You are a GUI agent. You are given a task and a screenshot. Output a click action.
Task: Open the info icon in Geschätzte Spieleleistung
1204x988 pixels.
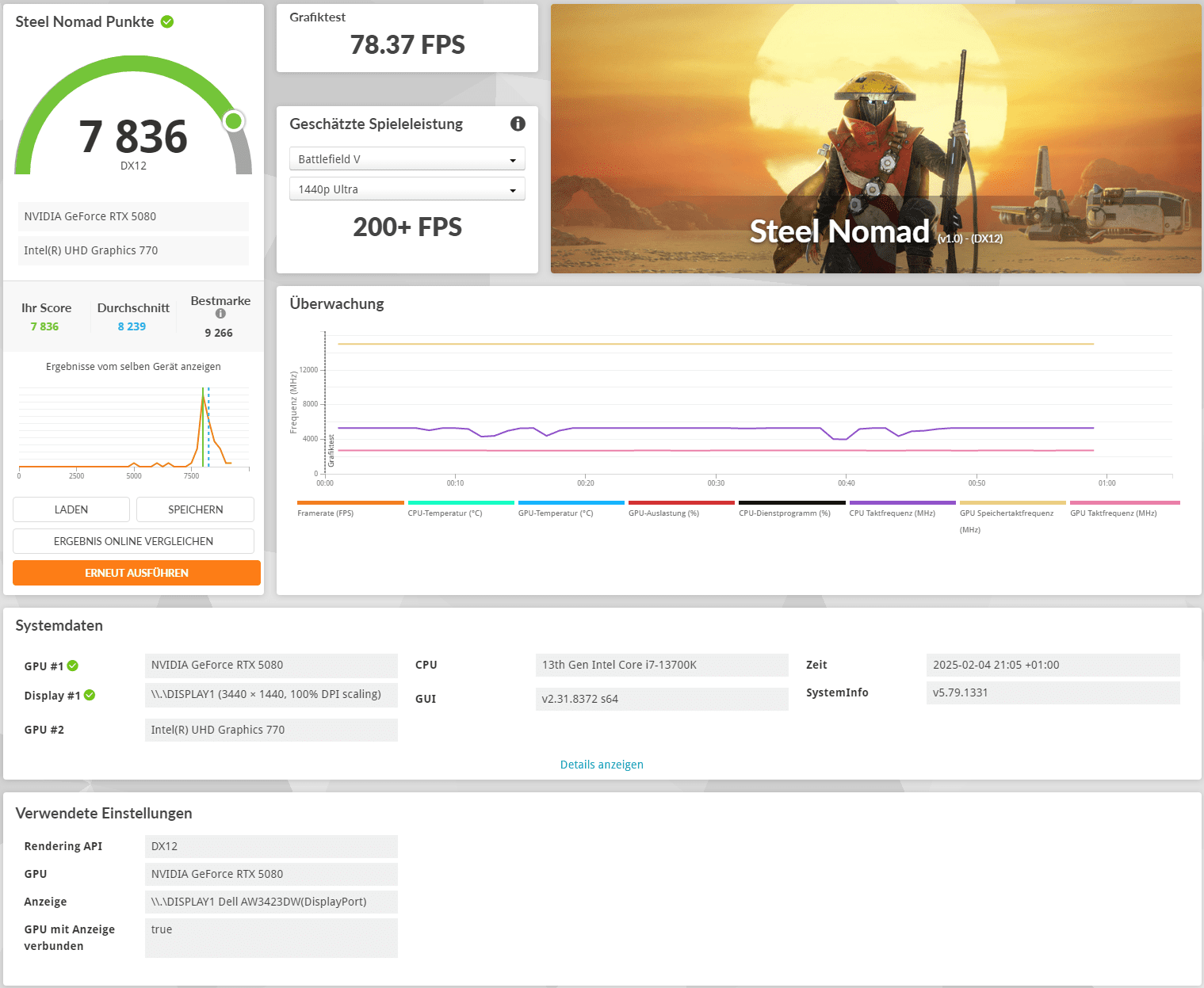point(518,124)
